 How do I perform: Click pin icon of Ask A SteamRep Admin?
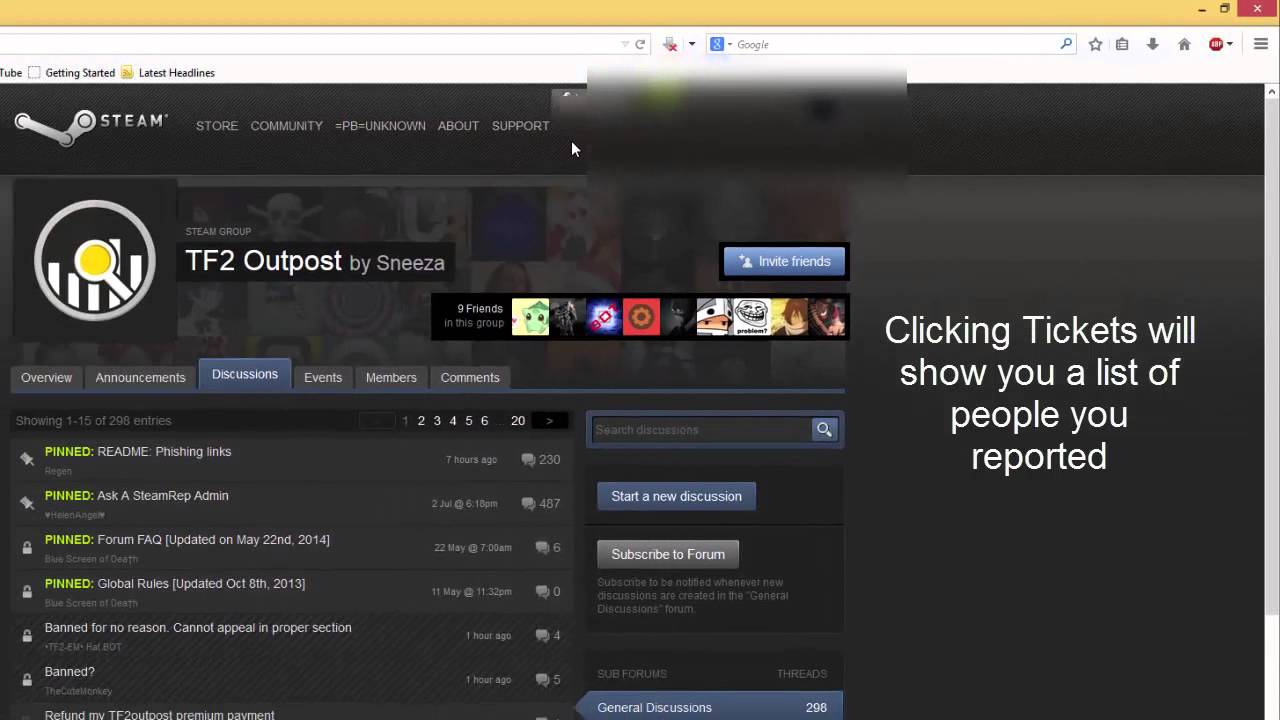[27, 503]
